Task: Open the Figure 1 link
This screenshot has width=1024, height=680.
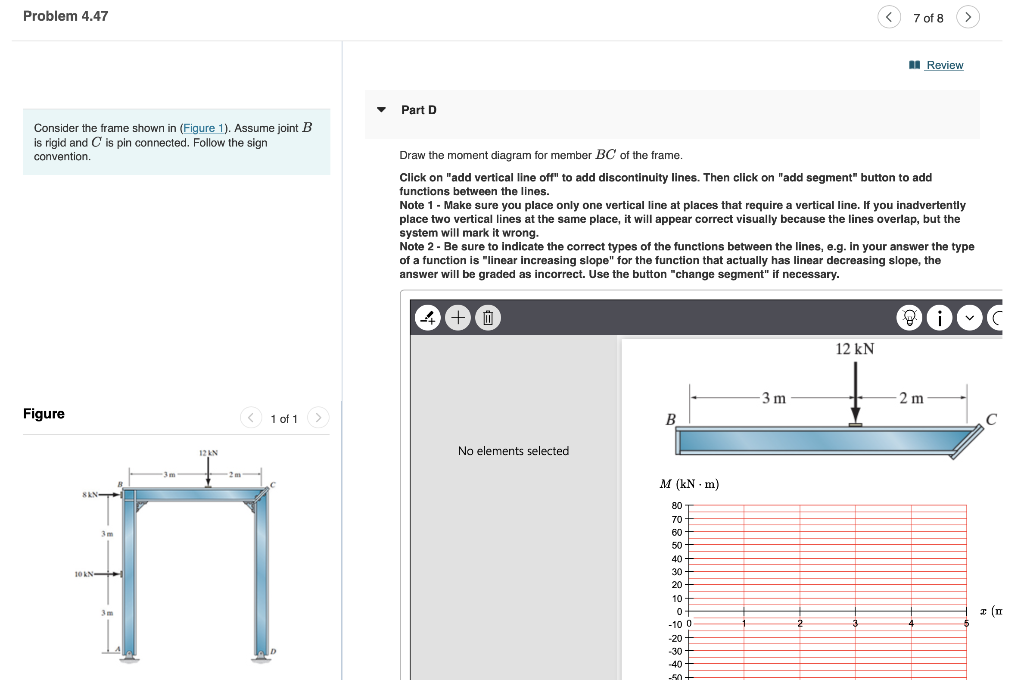Action: point(203,128)
